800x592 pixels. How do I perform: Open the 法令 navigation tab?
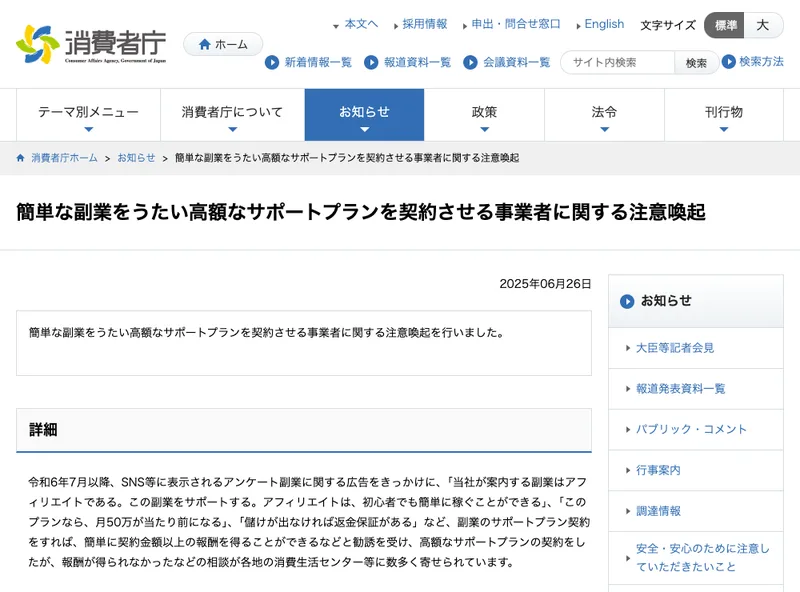605,115
